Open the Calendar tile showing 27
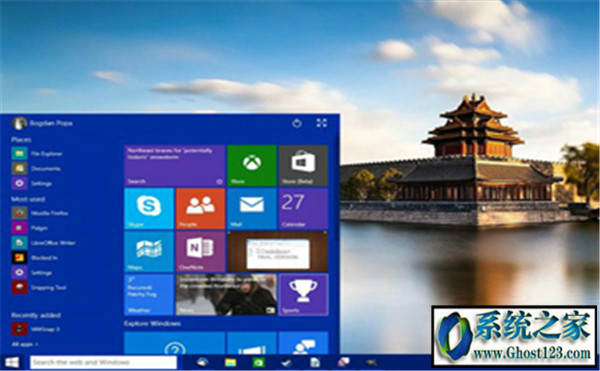 [x=303, y=208]
